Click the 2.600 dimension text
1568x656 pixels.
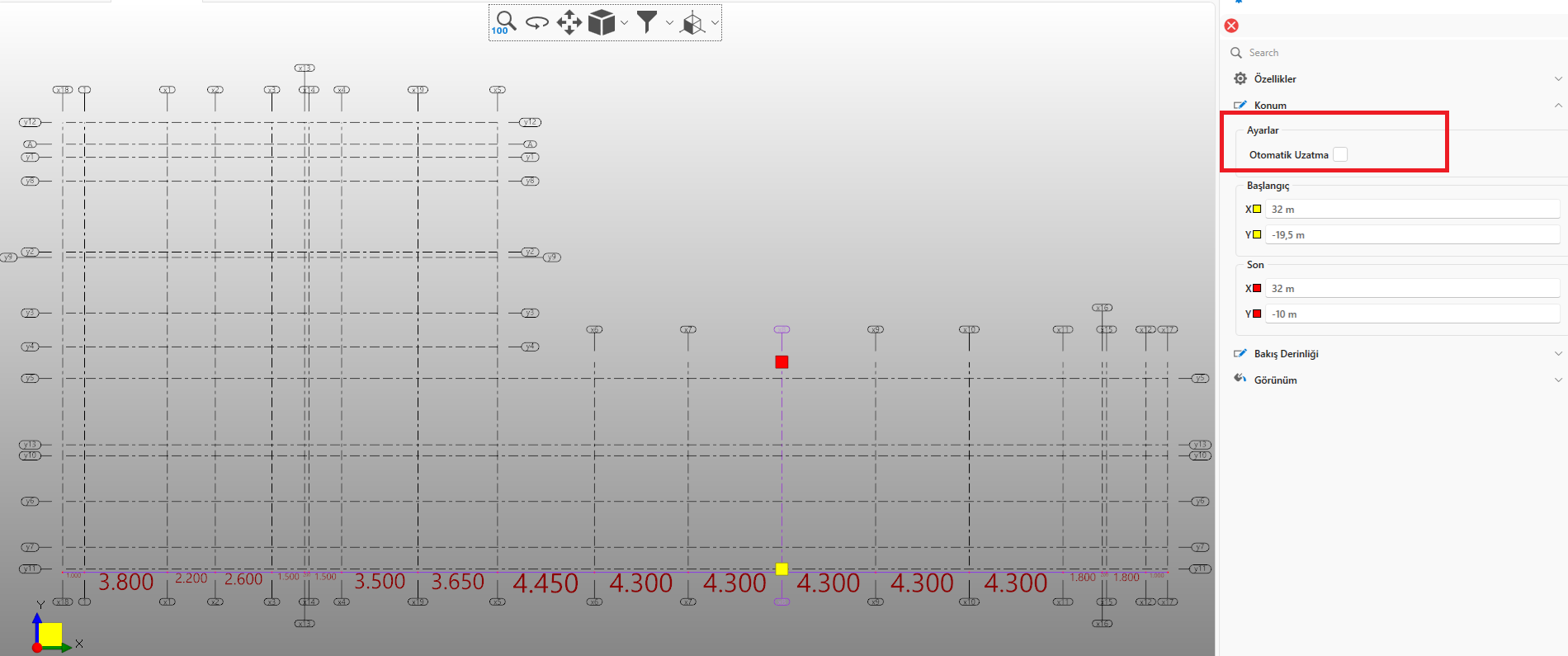[x=243, y=579]
